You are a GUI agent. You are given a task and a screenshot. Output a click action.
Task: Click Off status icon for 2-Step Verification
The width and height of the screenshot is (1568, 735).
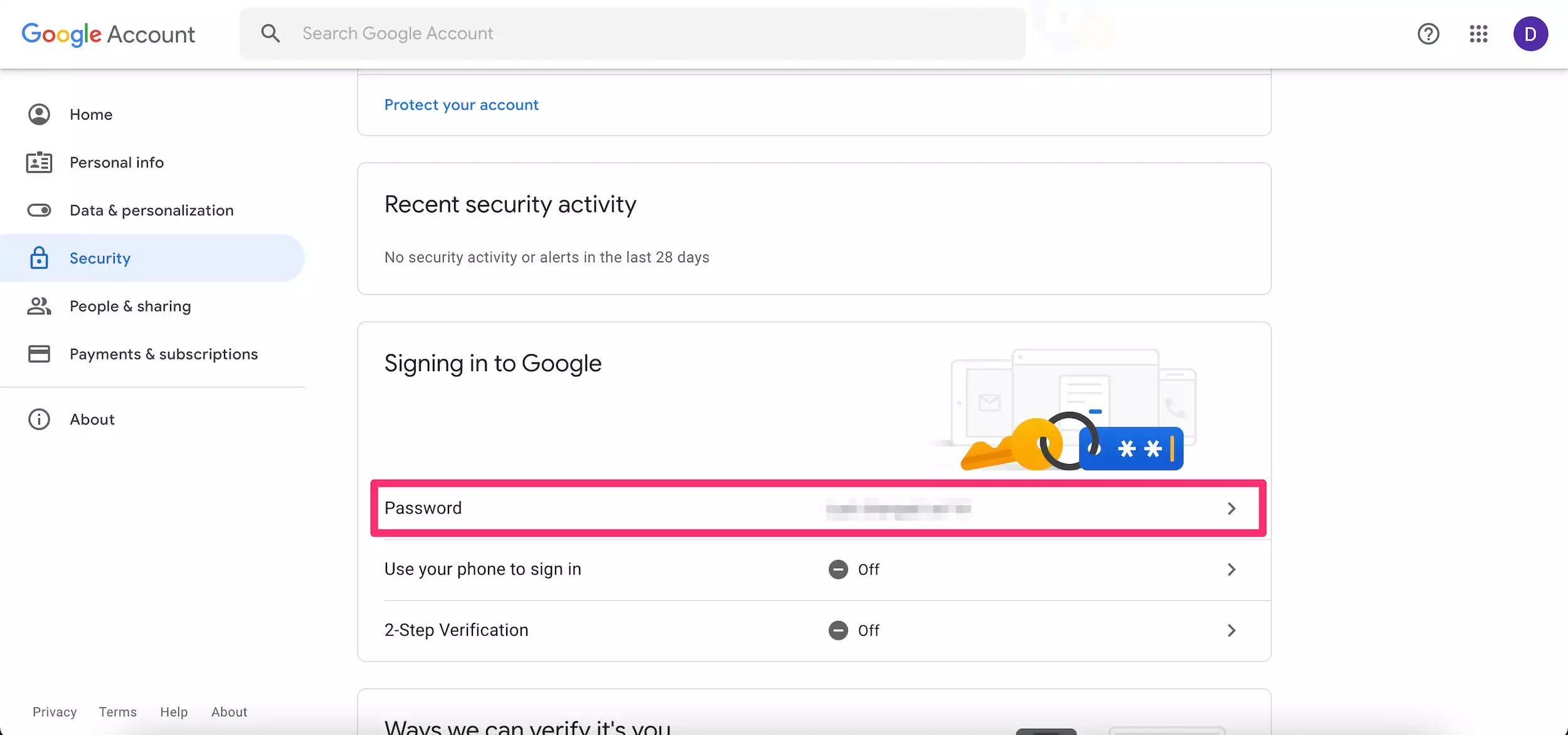coord(838,630)
